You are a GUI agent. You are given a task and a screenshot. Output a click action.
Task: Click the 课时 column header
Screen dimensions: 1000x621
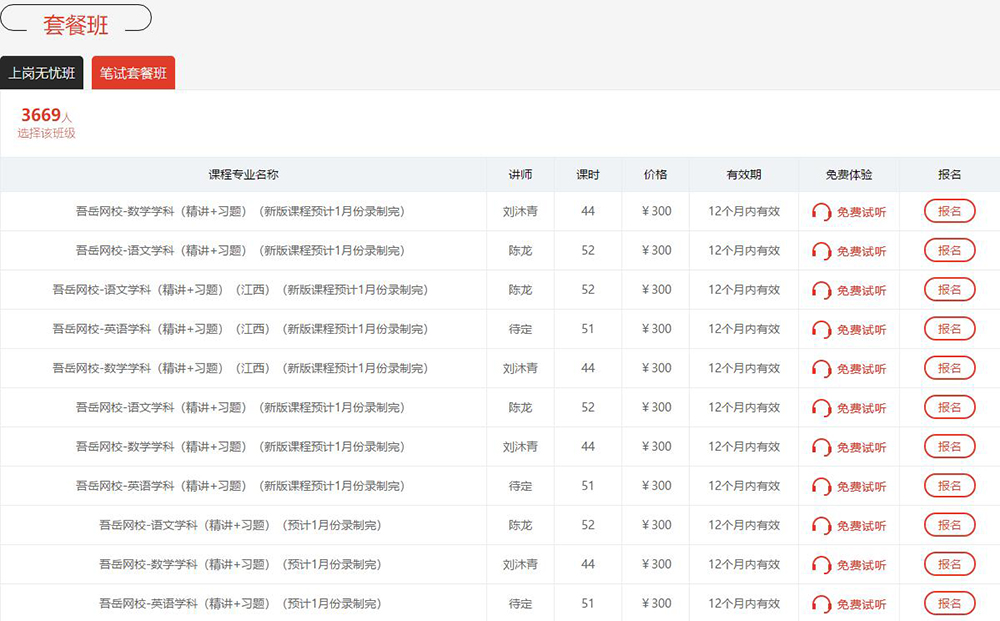pyautogui.click(x=588, y=175)
